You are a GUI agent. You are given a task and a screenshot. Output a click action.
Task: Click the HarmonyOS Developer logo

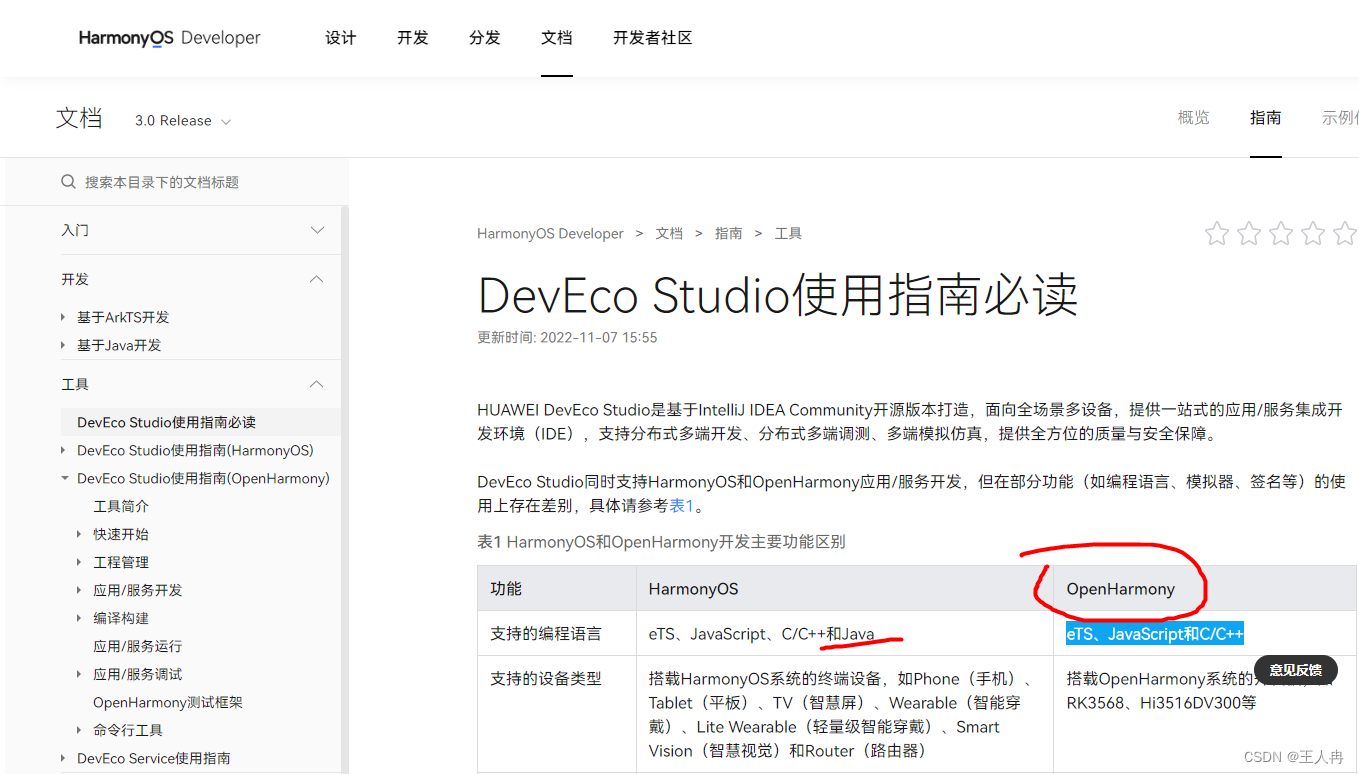(x=169, y=38)
